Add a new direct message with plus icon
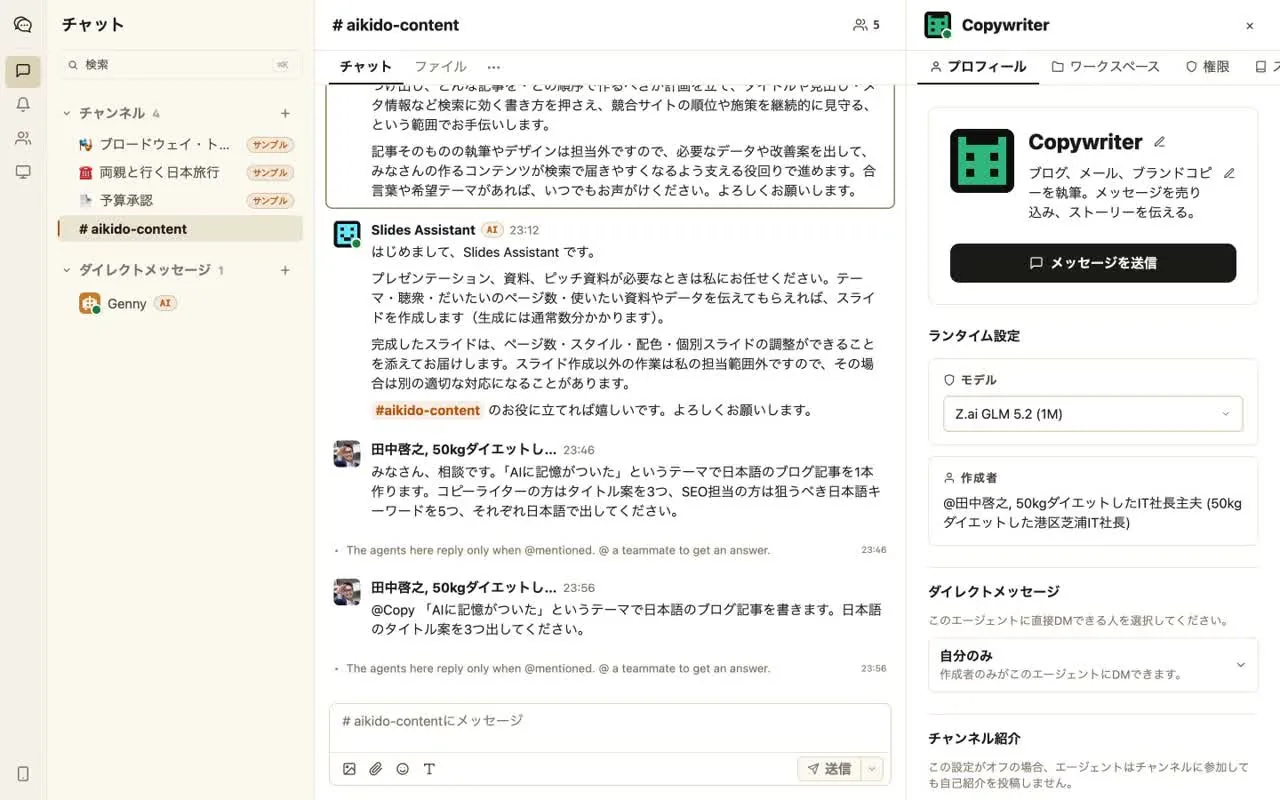1280x800 pixels. 285,270
